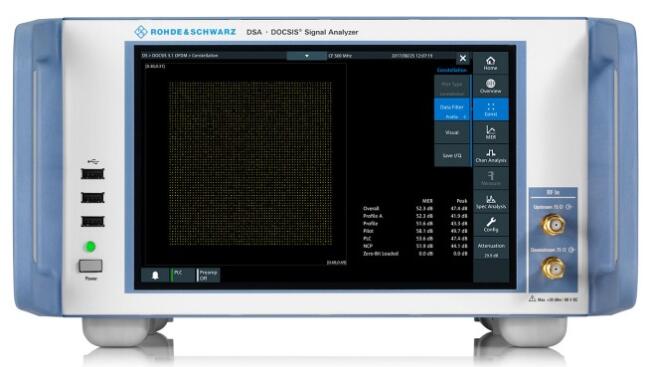
Task: Open the Home screen icon
Action: pos(490,63)
